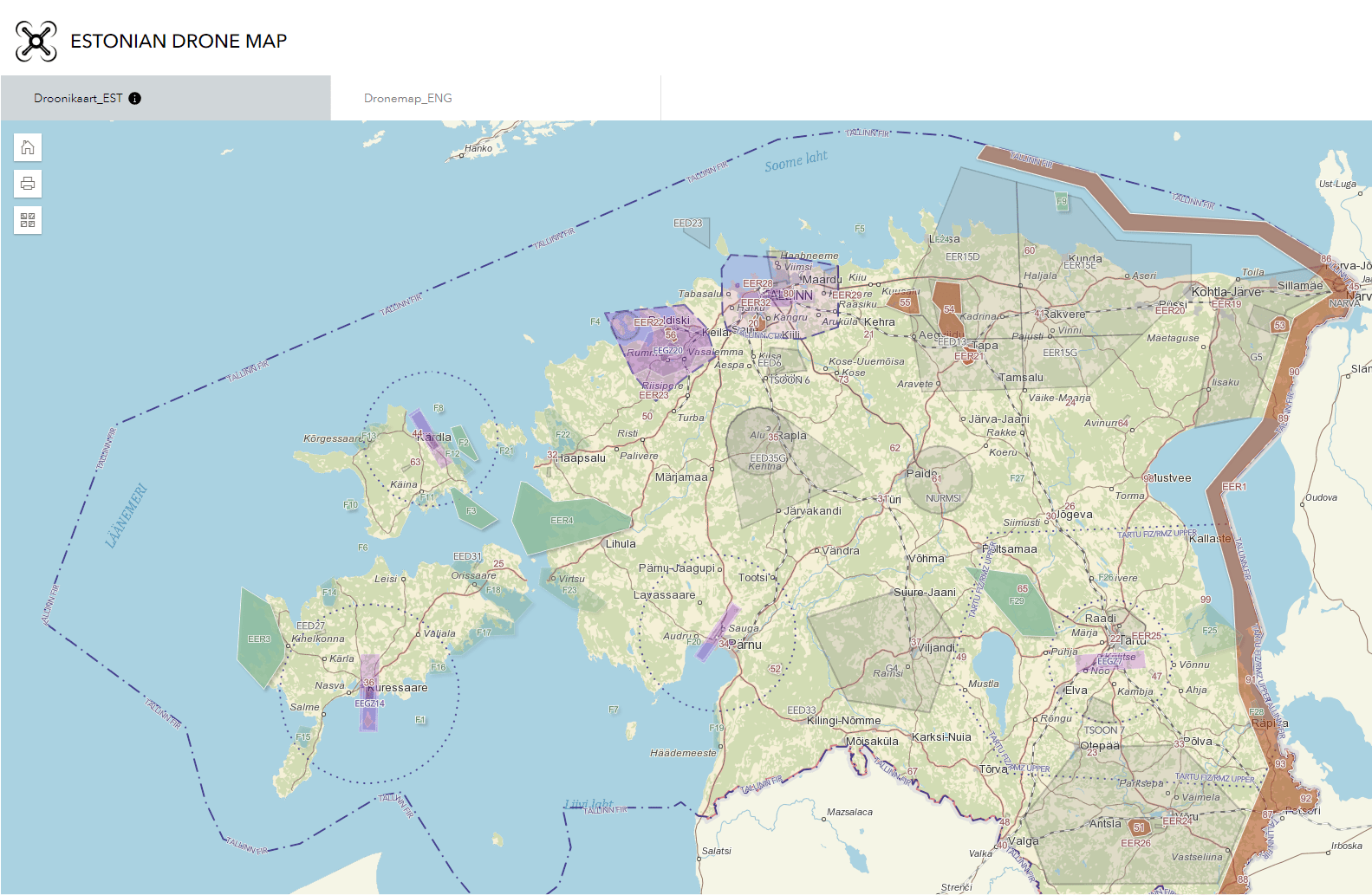Click the EER4 restricted zone label

(x=562, y=521)
